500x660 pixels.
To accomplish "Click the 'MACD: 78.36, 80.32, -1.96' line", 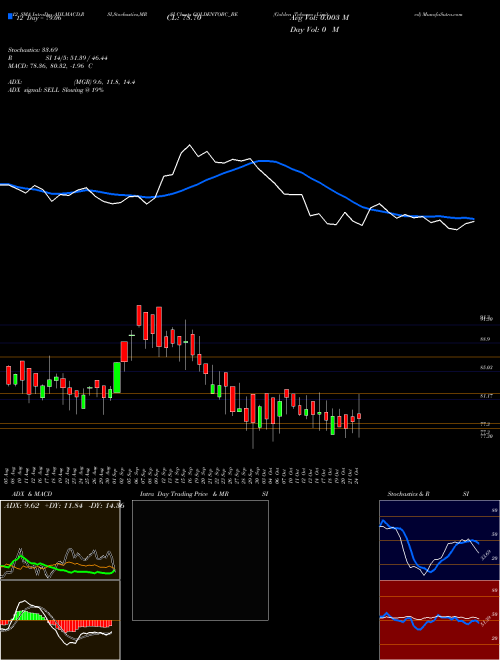I will click(x=48, y=66).
